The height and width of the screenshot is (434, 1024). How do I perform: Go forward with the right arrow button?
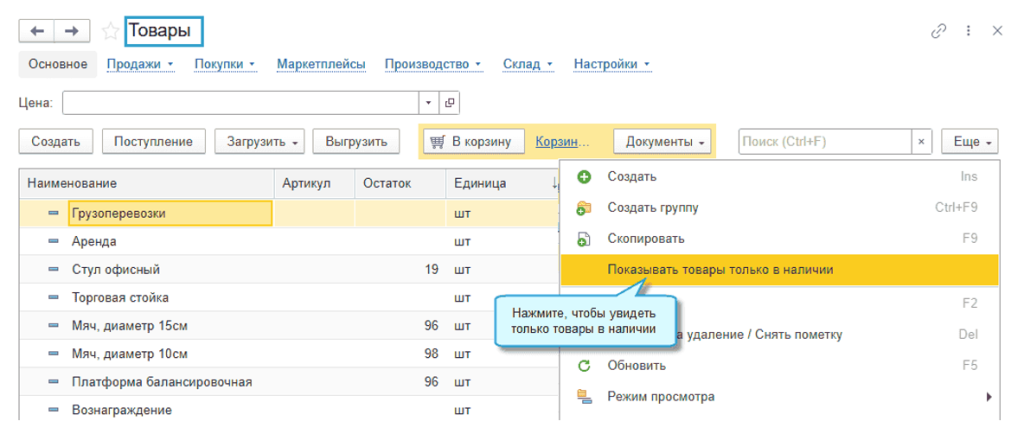point(72,31)
